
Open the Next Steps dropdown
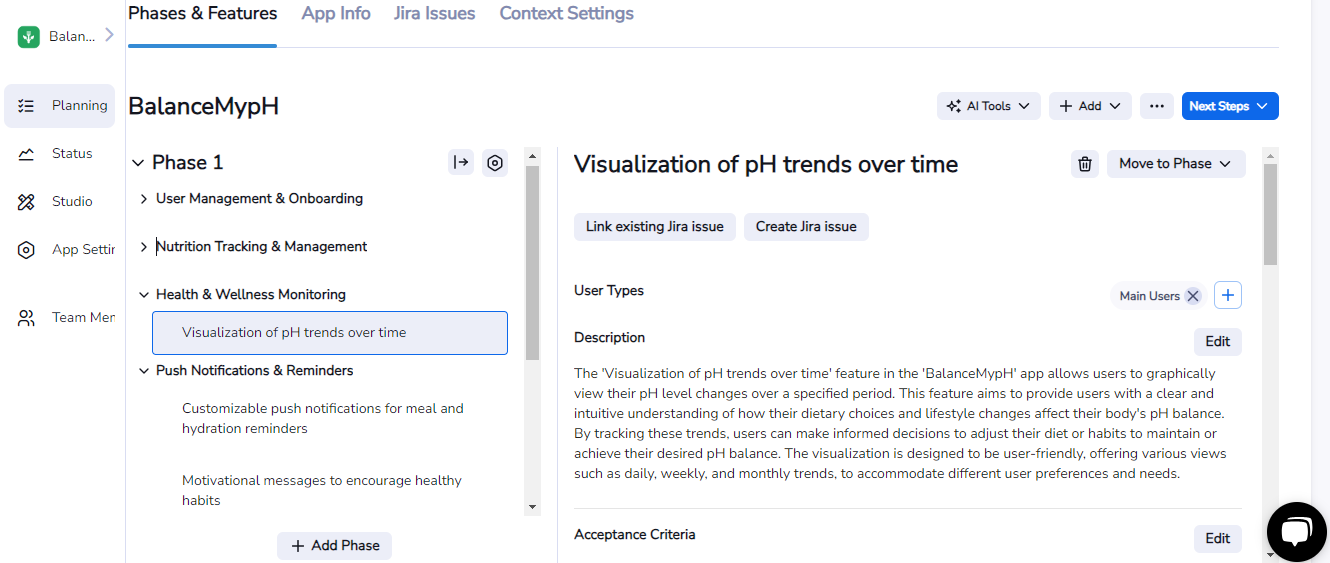tap(1230, 106)
